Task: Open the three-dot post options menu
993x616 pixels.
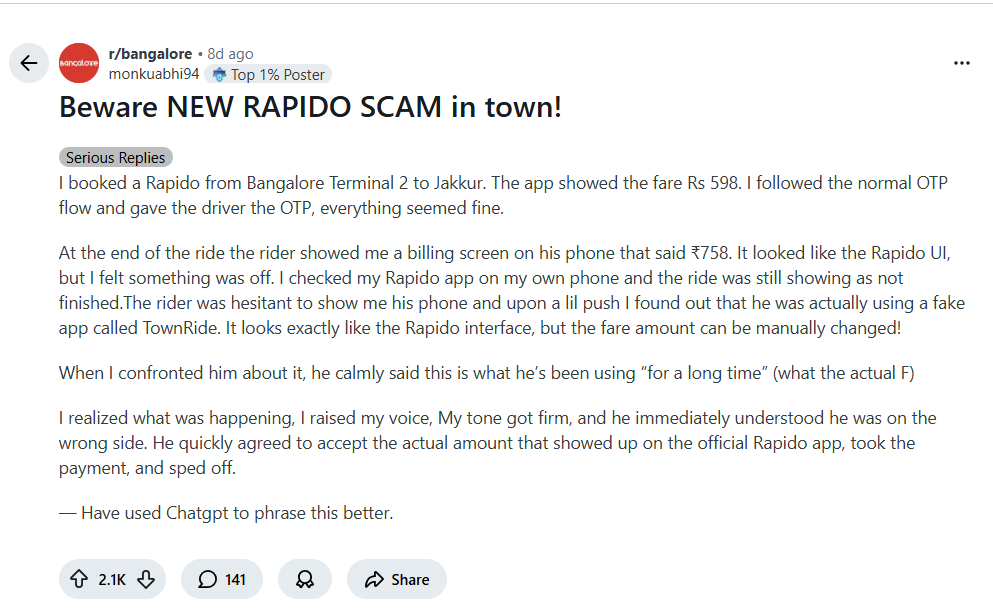Action: pos(962,63)
